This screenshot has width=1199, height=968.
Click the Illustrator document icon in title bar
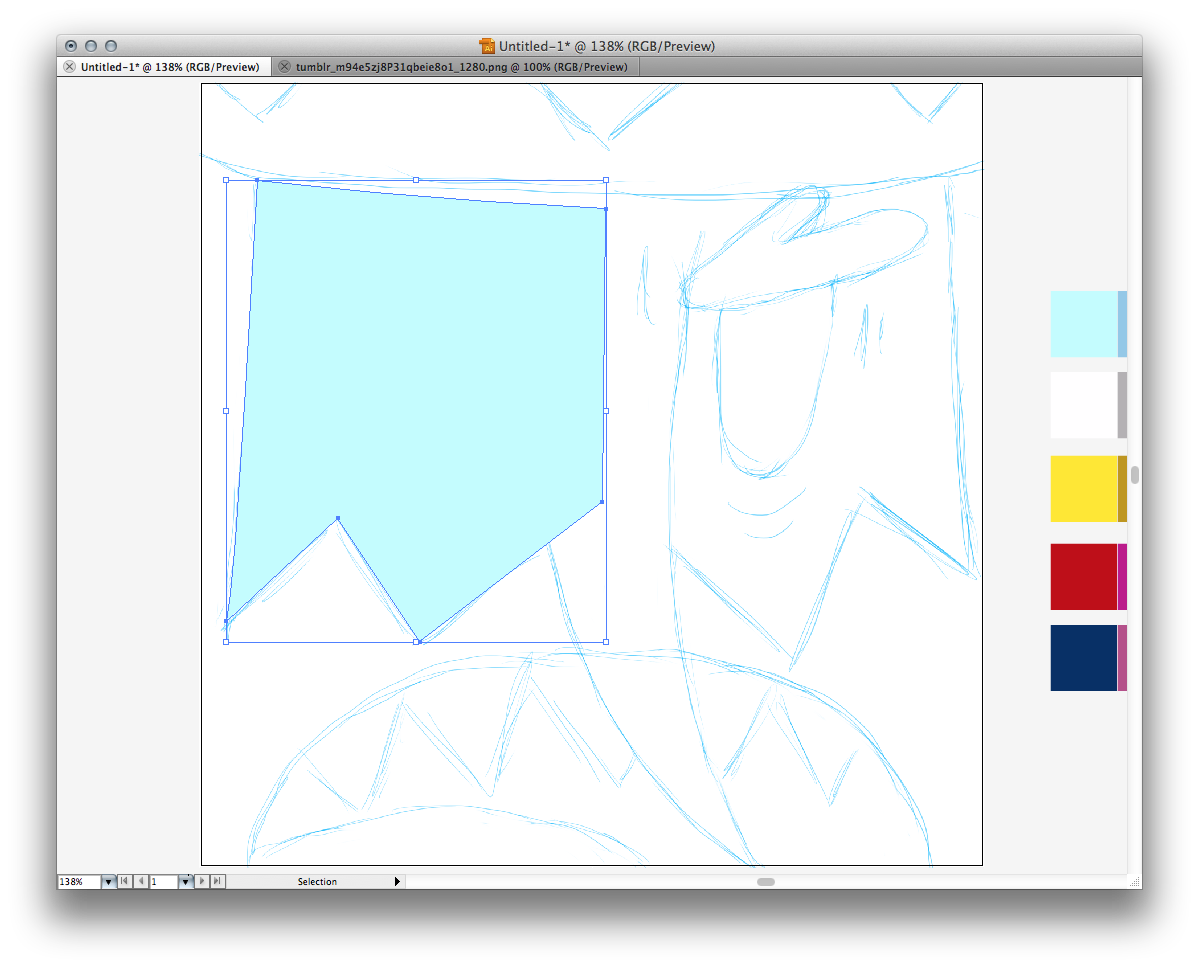[488, 46]
